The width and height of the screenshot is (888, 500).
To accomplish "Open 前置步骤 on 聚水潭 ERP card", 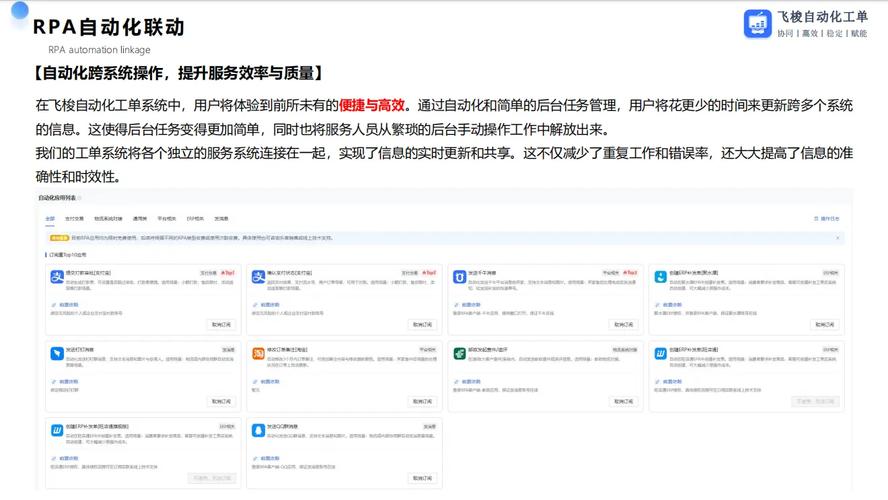I will (672, 305).
